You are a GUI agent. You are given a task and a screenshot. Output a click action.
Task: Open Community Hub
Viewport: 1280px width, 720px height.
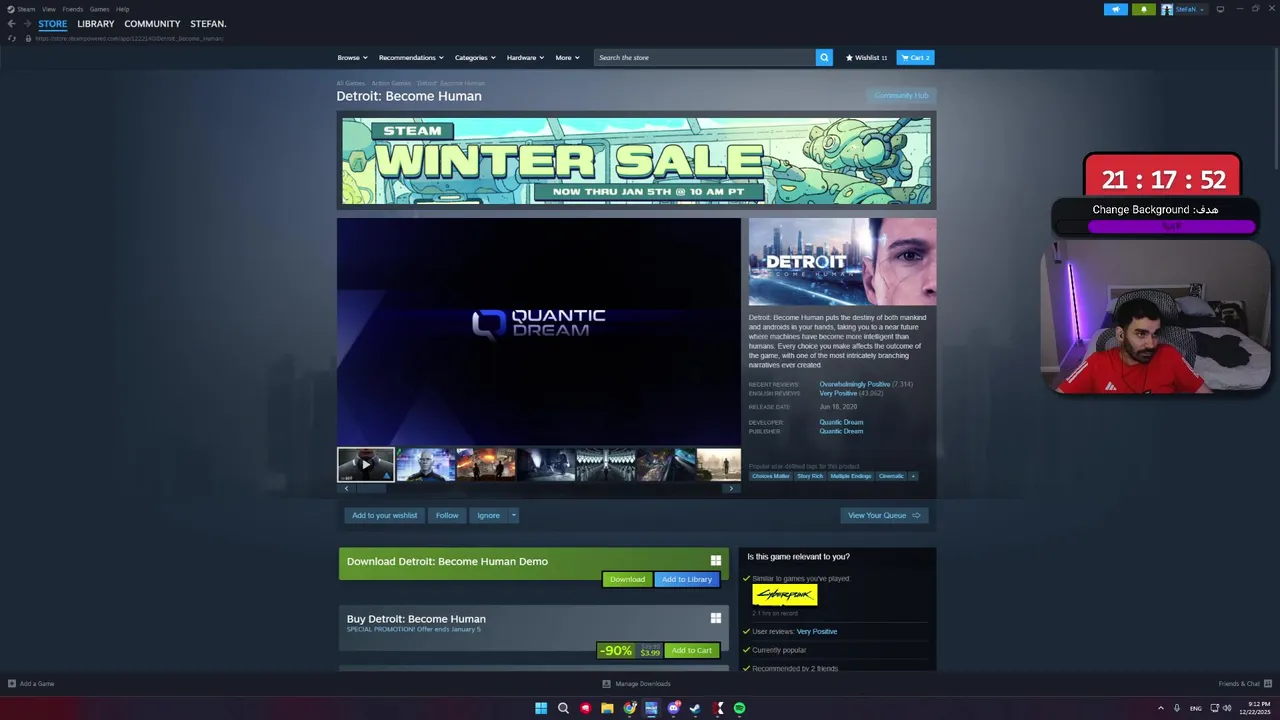901,95
